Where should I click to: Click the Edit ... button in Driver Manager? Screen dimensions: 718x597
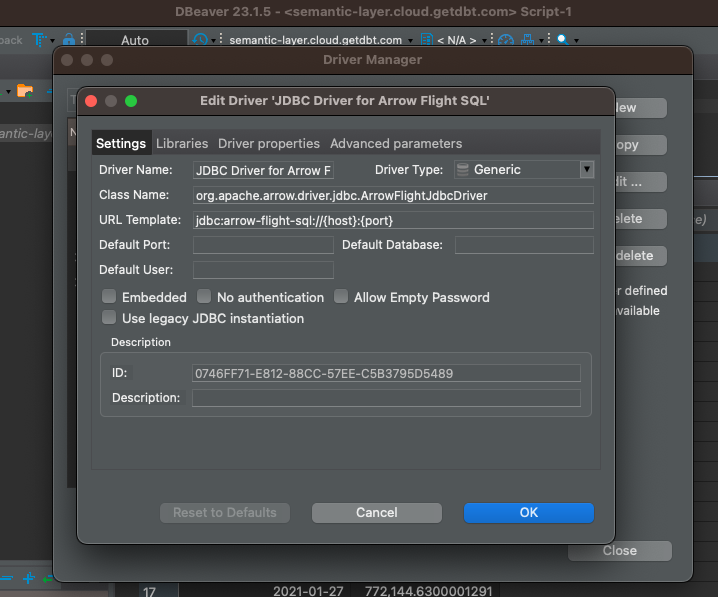(641, 182)
